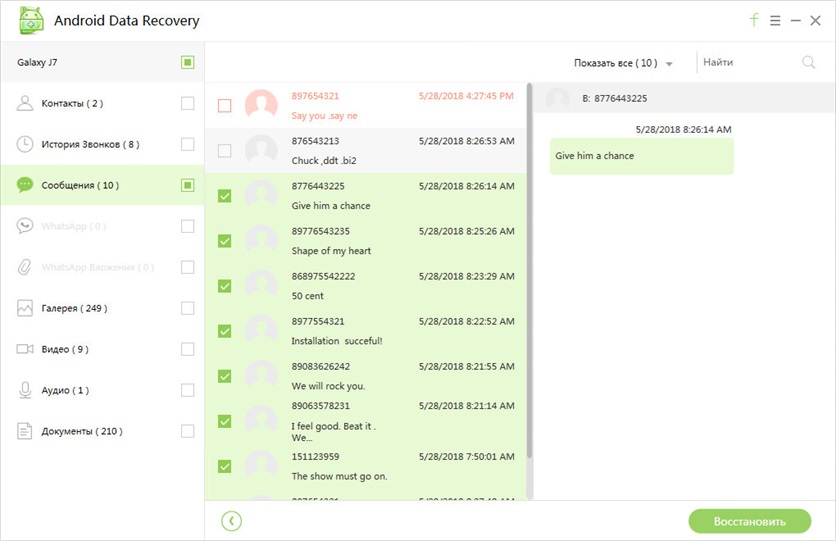Enable the История Звонков checkbox

(188, 144)
